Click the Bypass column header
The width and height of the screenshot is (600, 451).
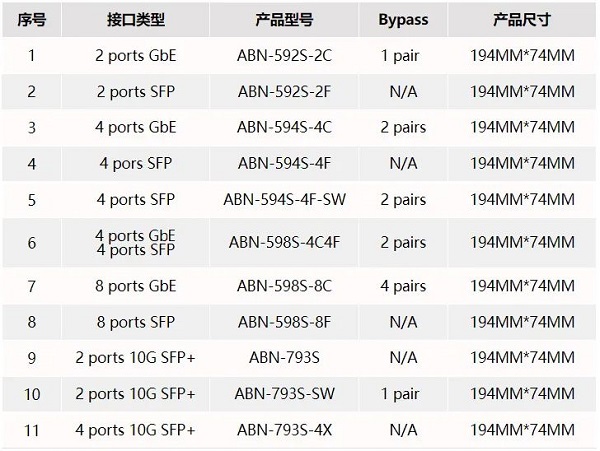[403, 20]
